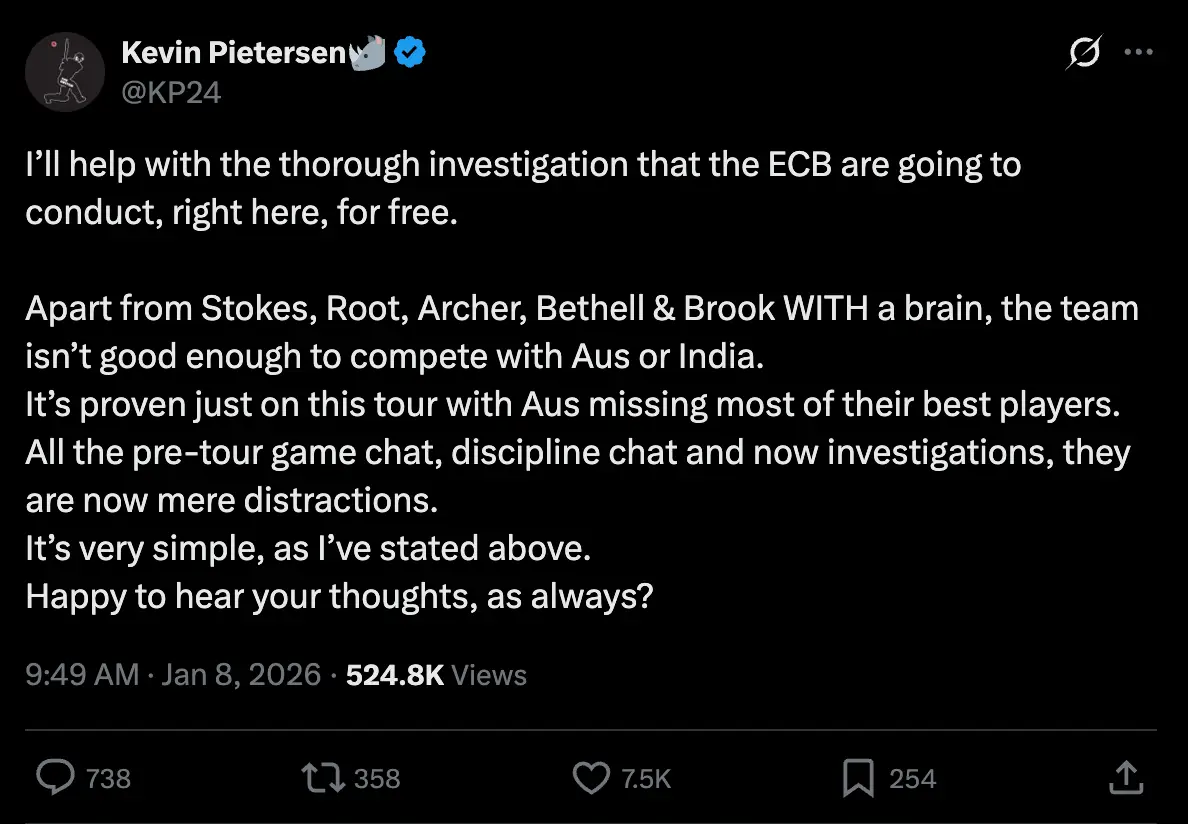
Task: Open Kevin Pietersen's profile avatar
Action: pyautogui.click(x=65, y=71)
